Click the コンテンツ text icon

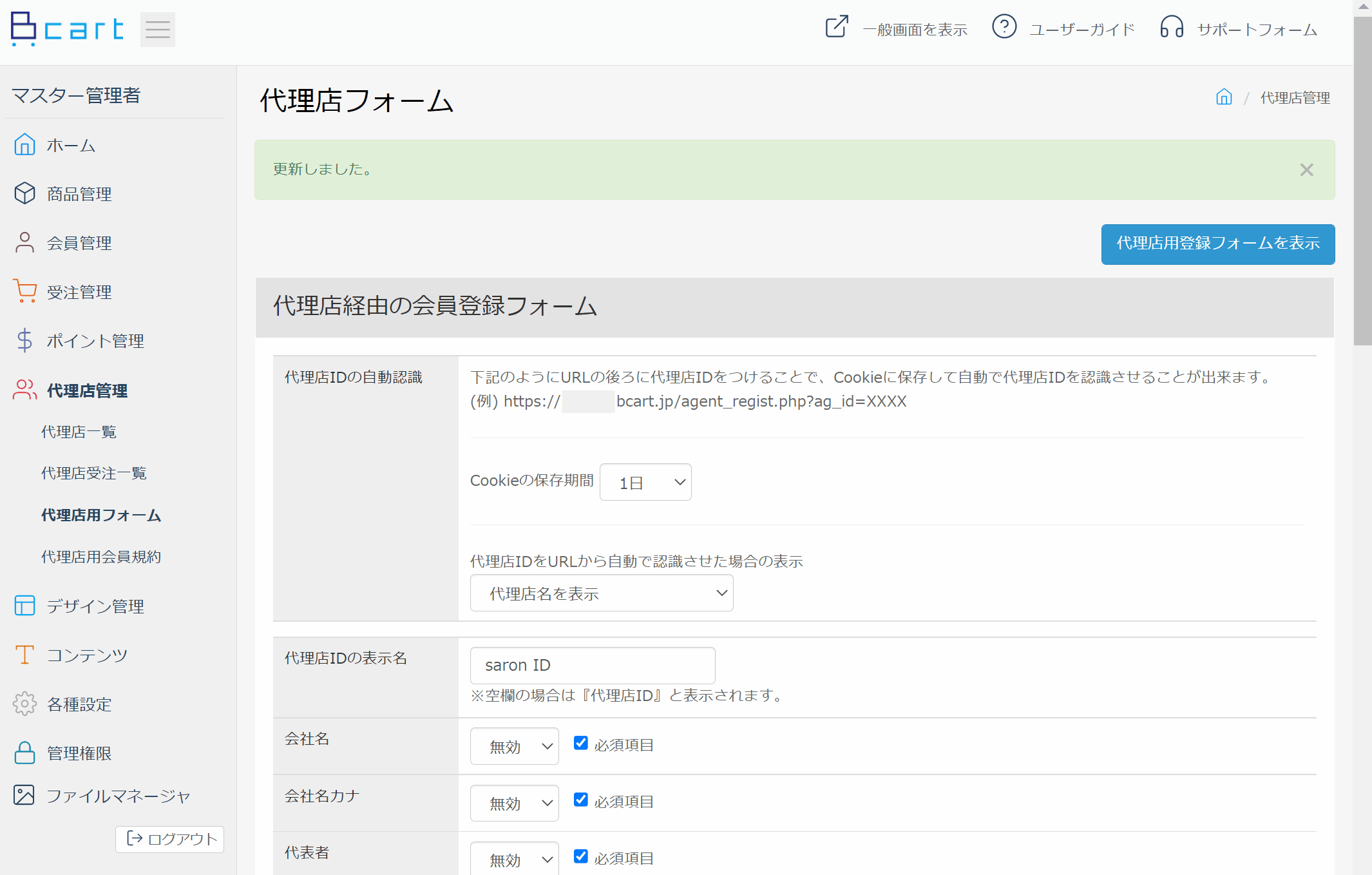tap(24, 655)
